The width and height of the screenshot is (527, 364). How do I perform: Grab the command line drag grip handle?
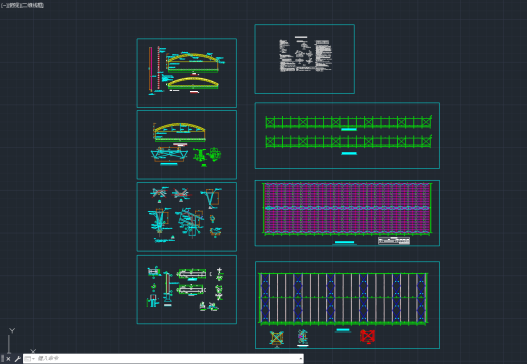click(x=2, y=359)
